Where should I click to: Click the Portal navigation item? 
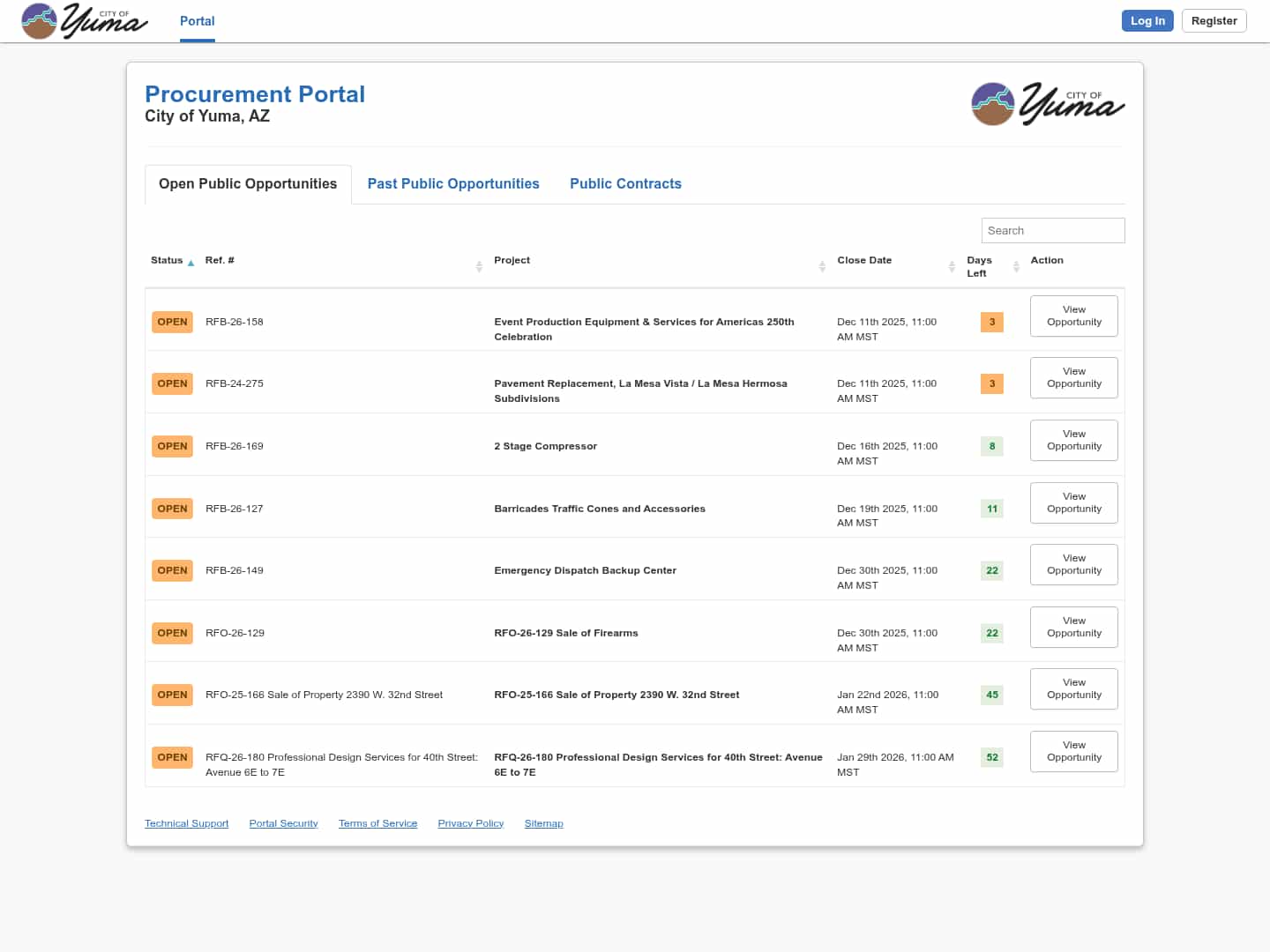pyautogui.click(x=197, y=21)
